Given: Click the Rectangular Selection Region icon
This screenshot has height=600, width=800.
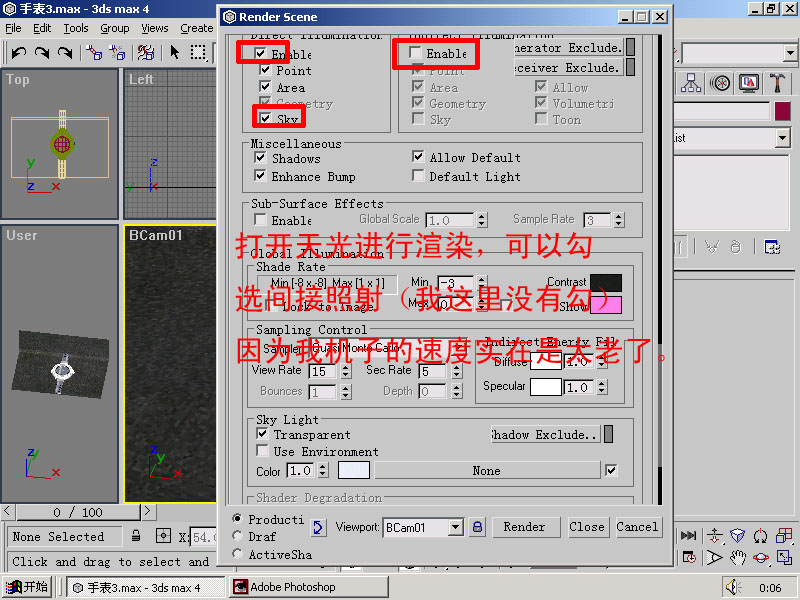Looking at the screenshot, I should [x=198, y=53].
